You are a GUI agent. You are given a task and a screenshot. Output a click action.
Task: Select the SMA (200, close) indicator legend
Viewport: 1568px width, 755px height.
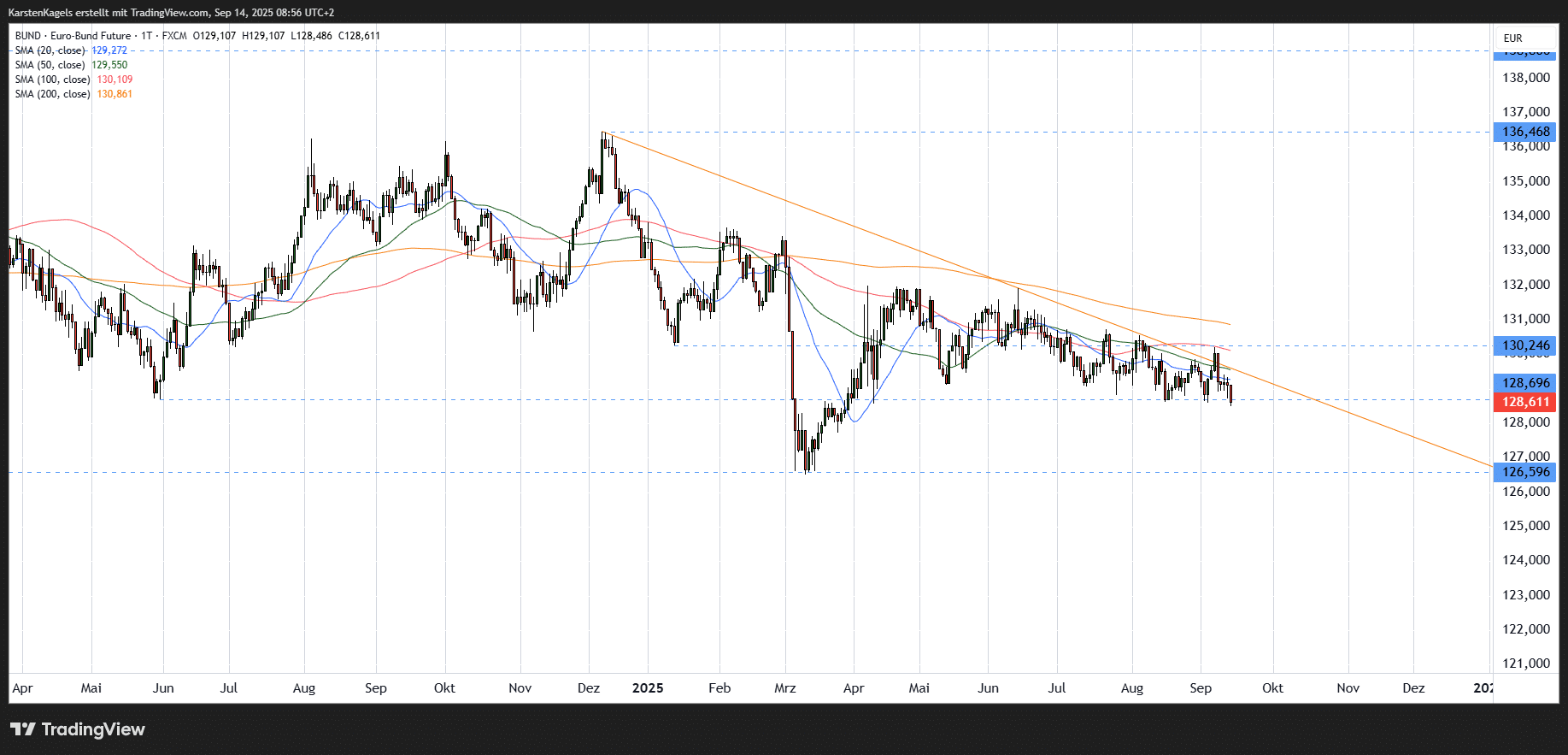pyautogui.click(x=53, y=94)
